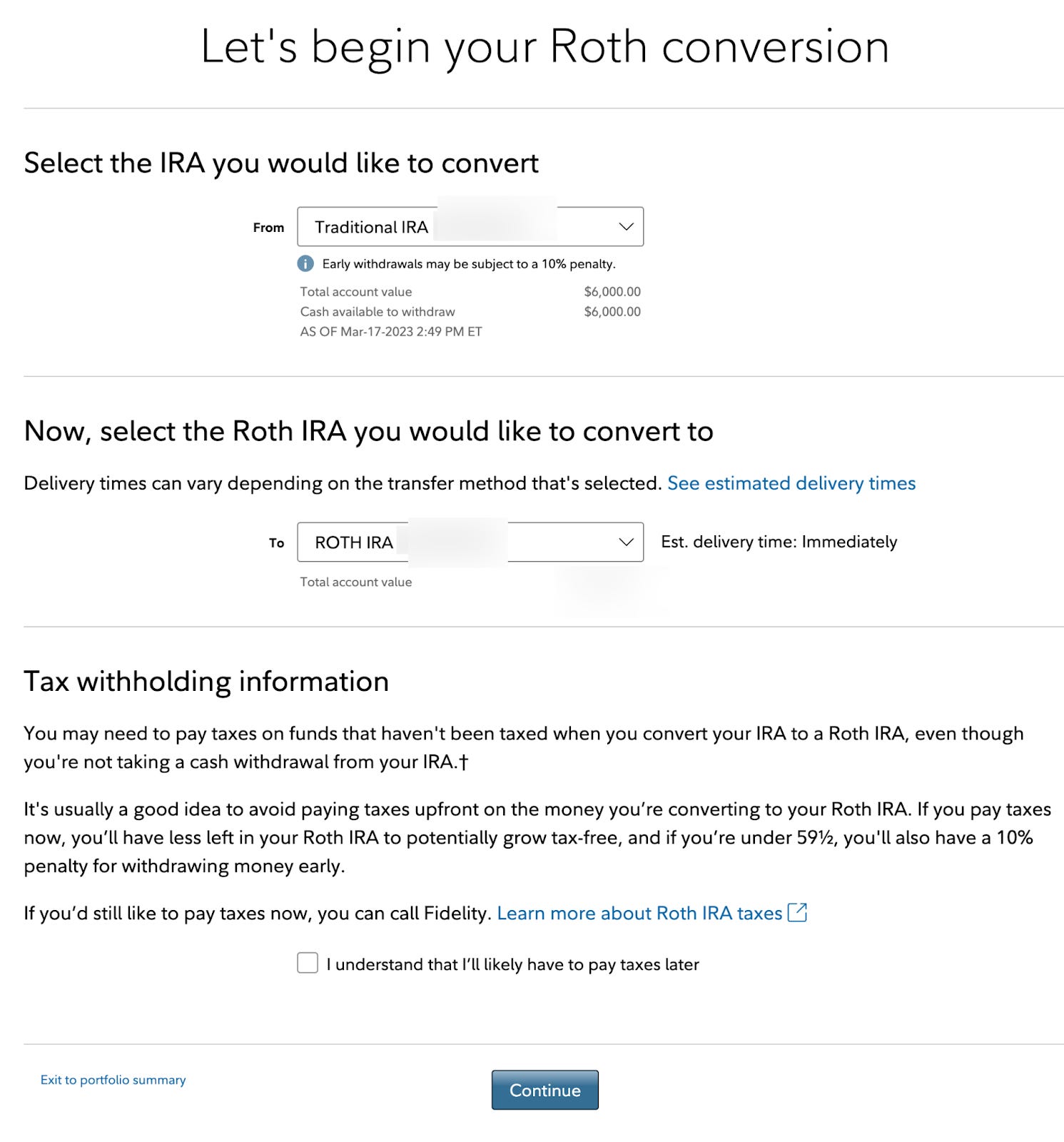Image resolution: width=1064 pixels, height=1142 pixels.
Task: Click the From field label
Action: 268,226
